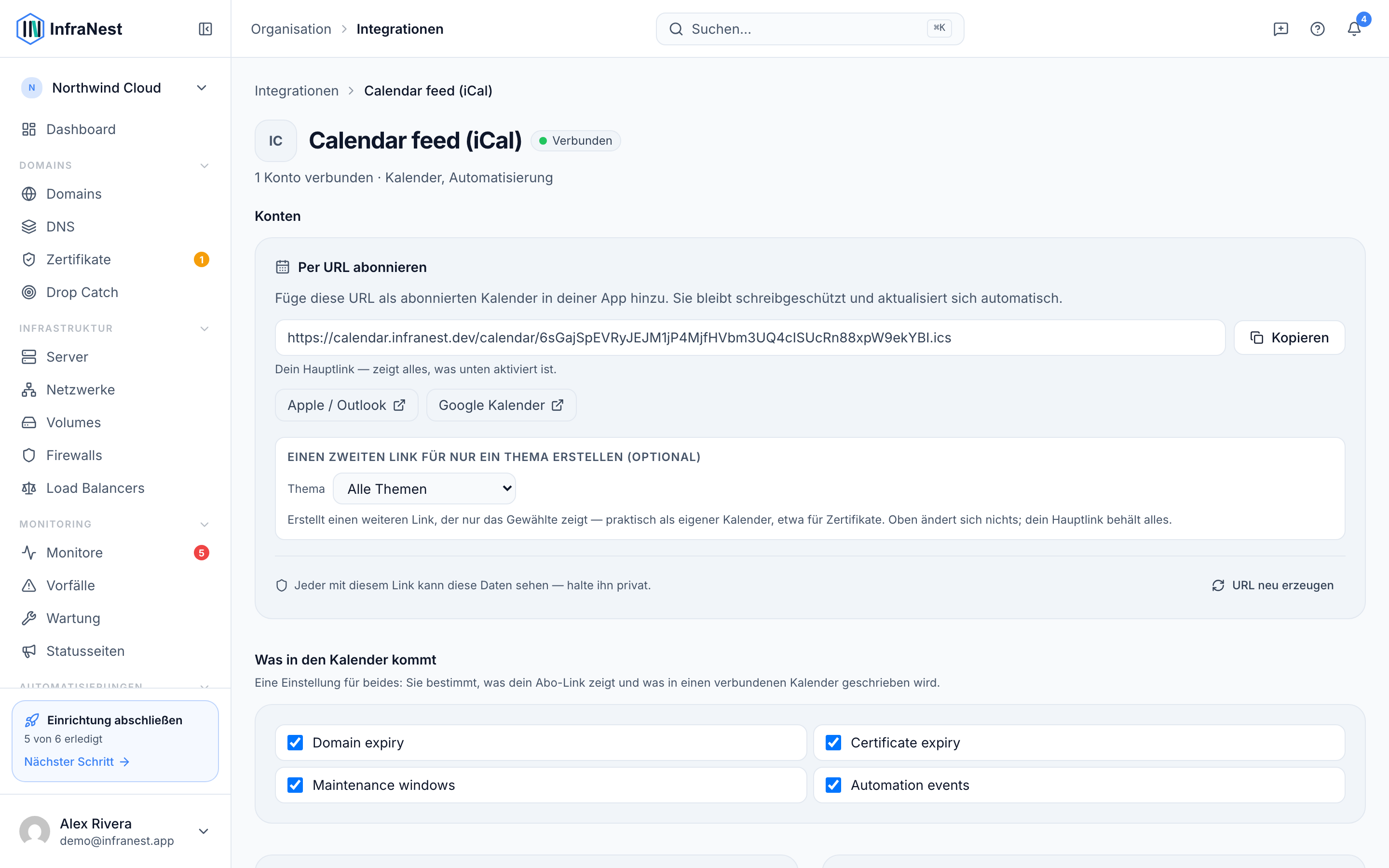Click the InfraNest logo icon

pyautogui.click(x=30, y=29)
